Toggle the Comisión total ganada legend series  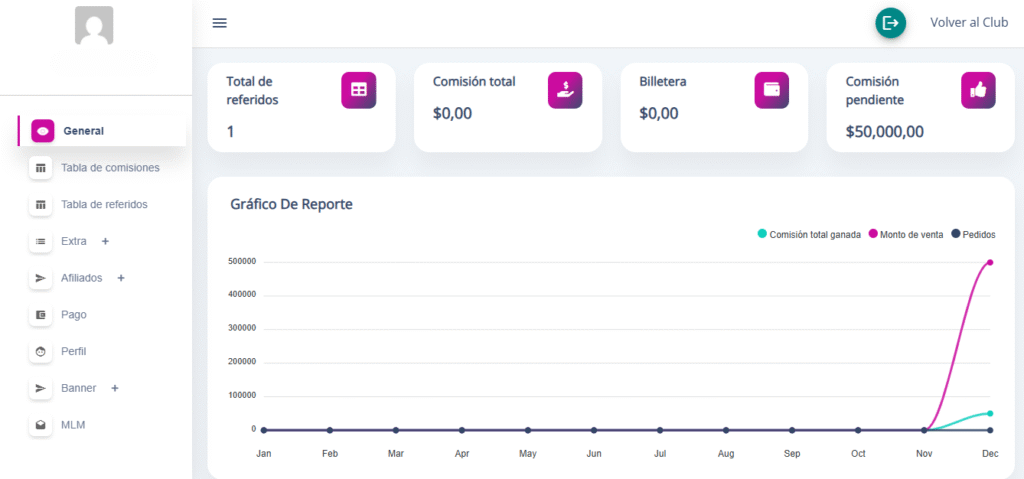pyautogui.click(x=809, y=234)
